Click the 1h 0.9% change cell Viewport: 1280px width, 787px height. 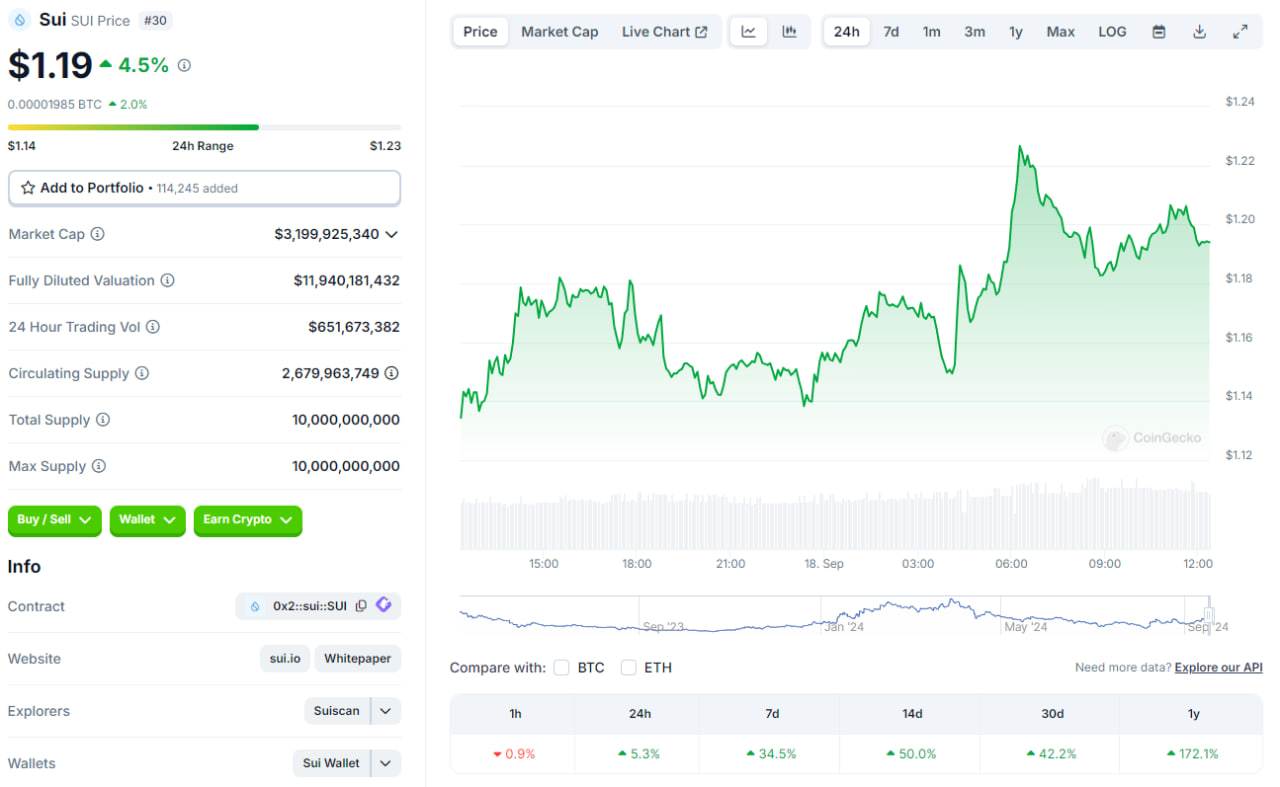(x=514, y=754)
